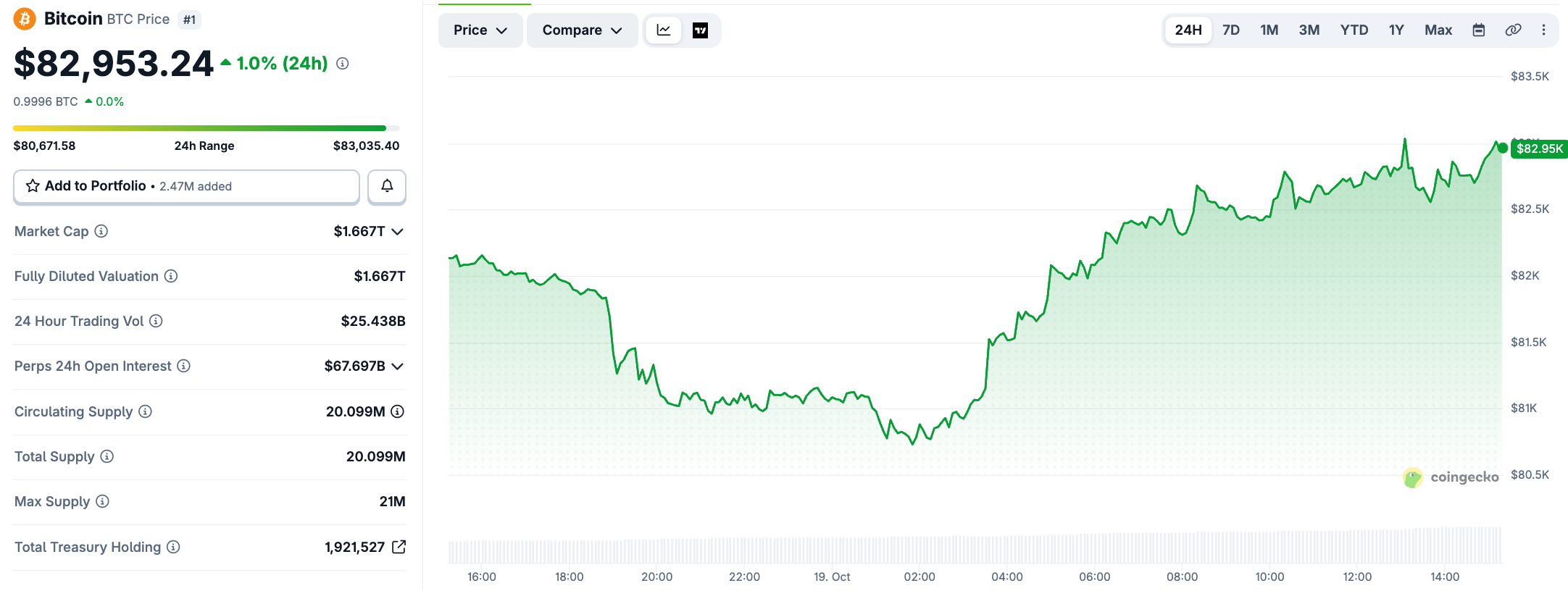This screenshot has height=591, width=1568.
Task: Expand Market Cap $1.667T chevron
Action: [398, 232]
